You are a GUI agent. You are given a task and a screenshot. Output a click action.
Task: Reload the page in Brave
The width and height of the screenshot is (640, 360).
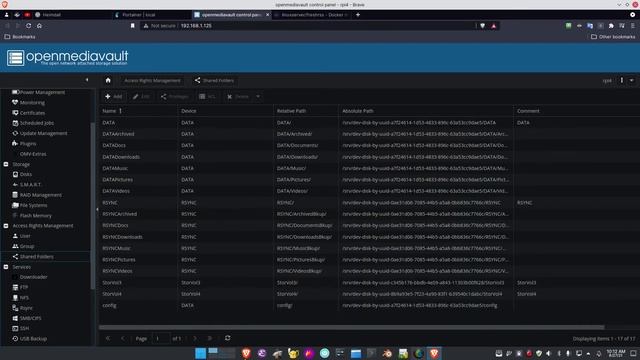28,26
